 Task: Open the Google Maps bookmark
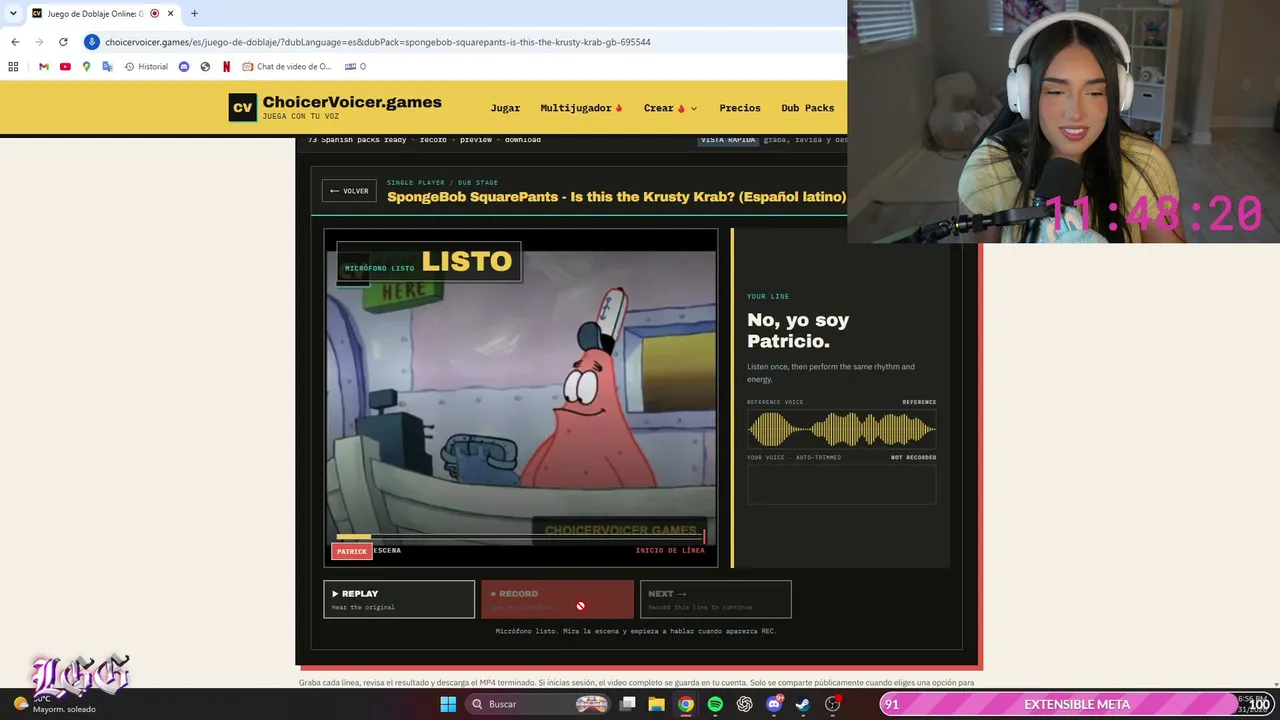(x=86, y=67)
